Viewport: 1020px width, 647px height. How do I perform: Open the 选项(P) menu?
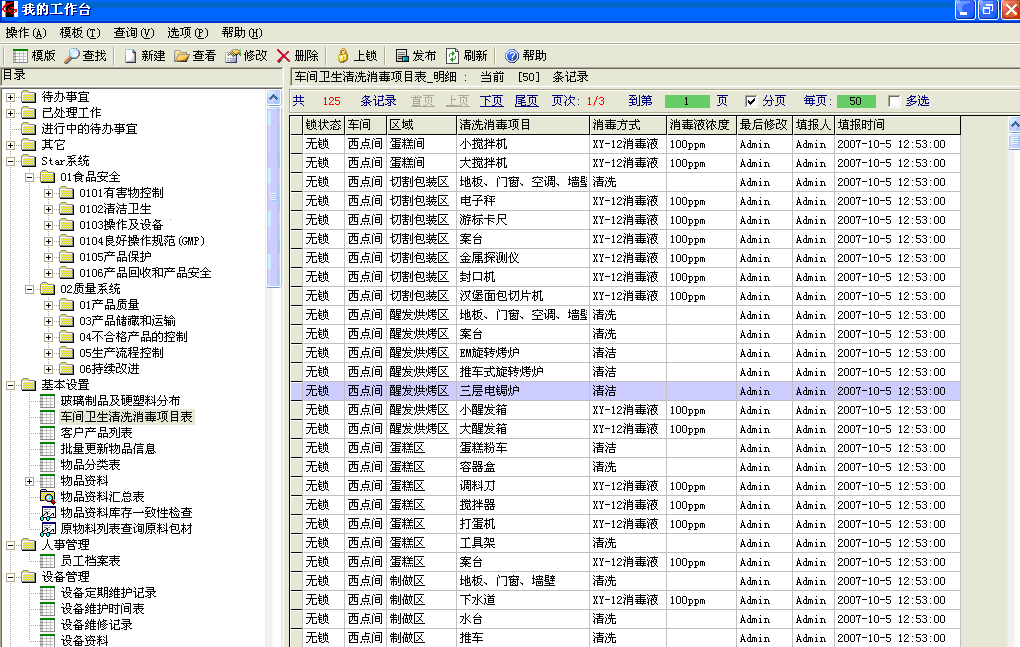click(187, 33)
